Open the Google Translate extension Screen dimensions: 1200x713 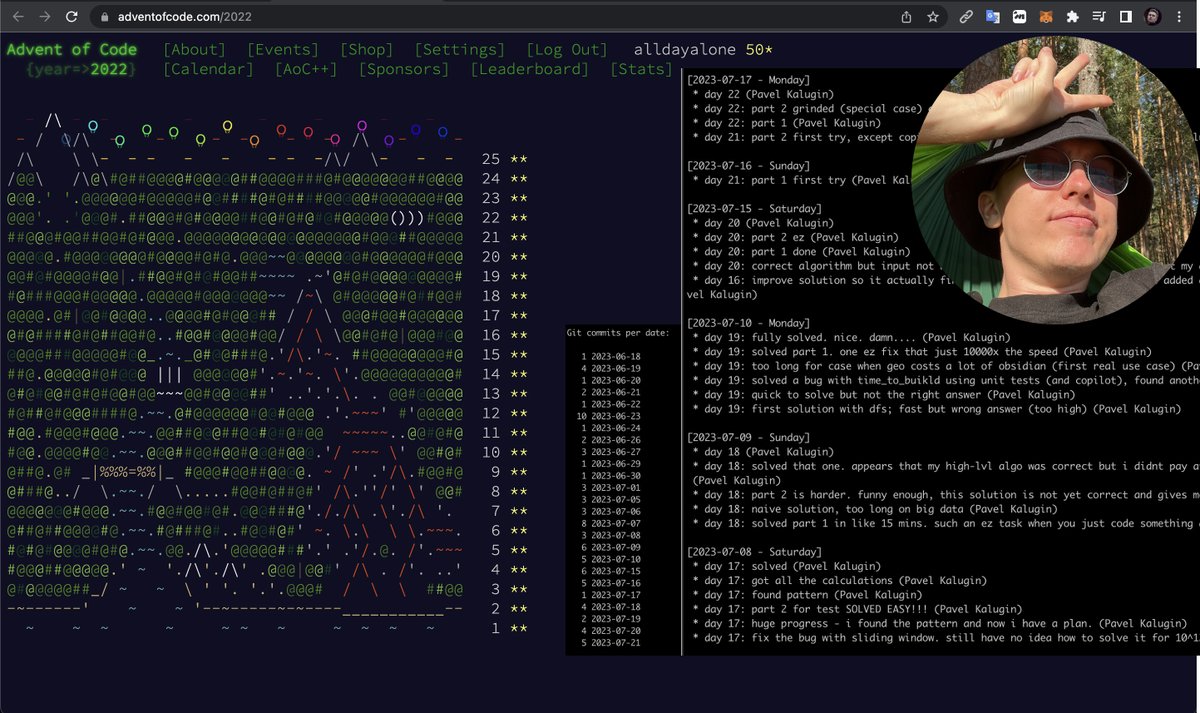(x=993, y=17)
